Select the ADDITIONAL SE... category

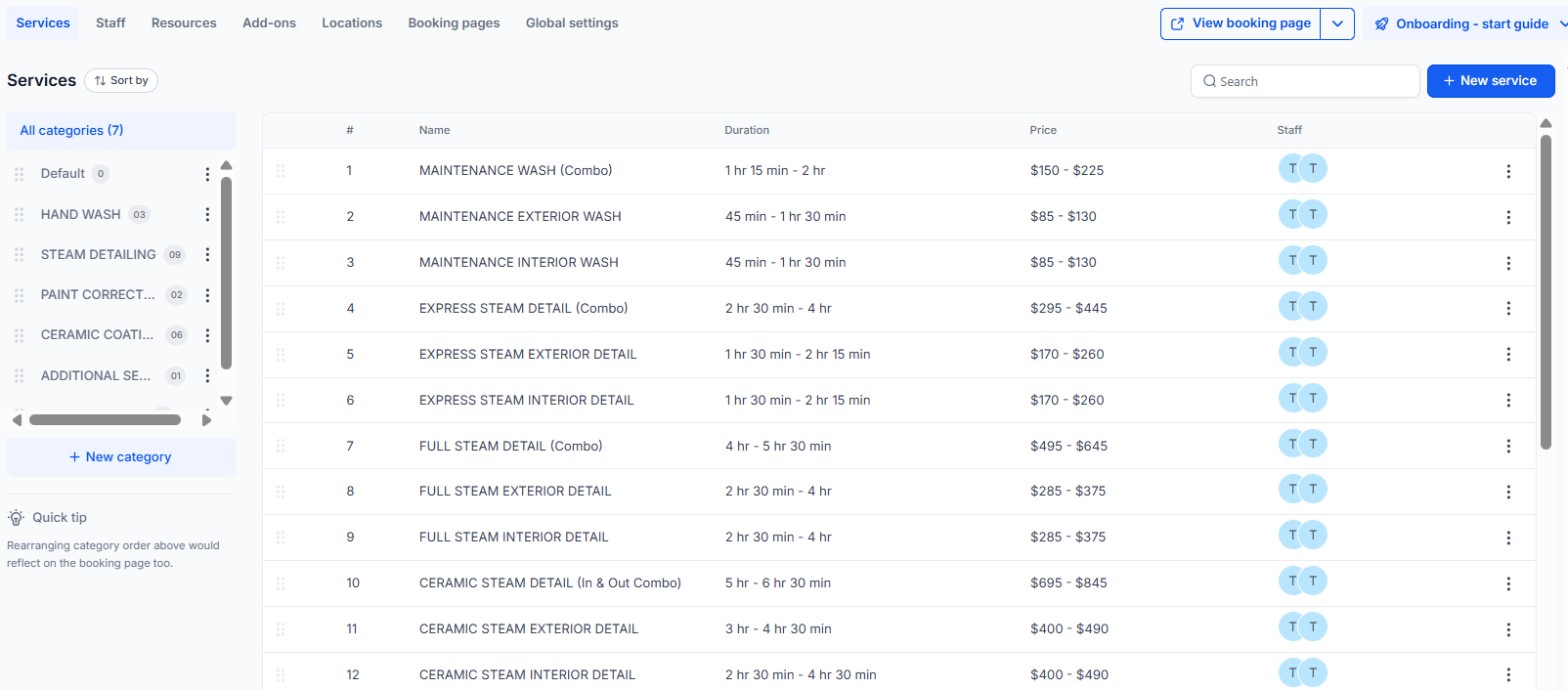[96, 376]
